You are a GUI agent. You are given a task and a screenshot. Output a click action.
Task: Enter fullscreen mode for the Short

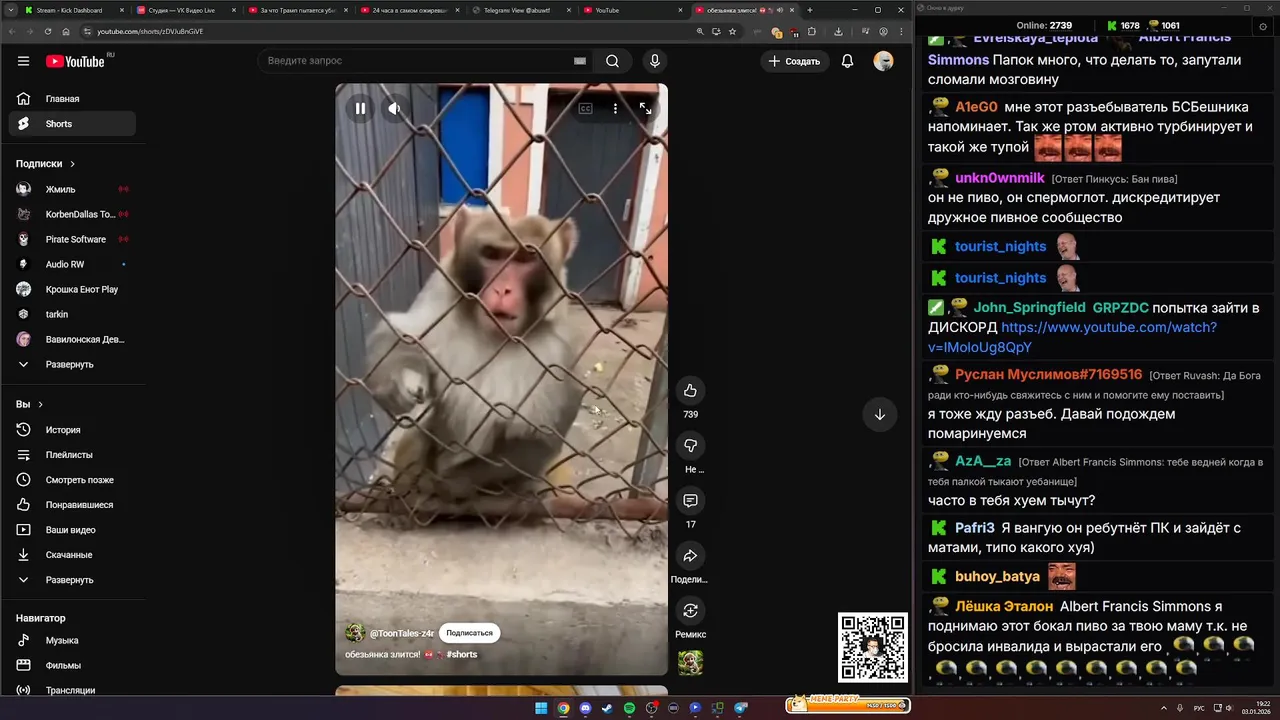(x=645, y=108)
